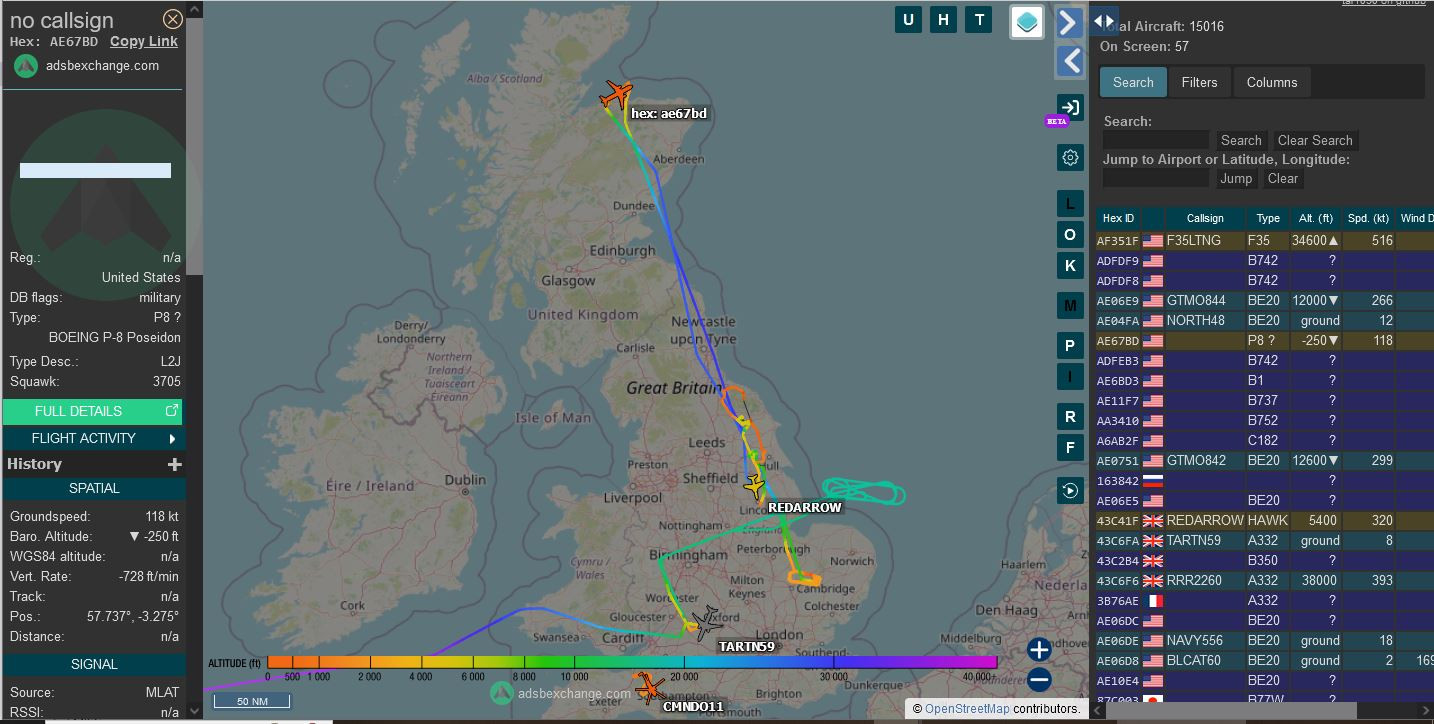Click the REDARROW aircraft icon on map
1434x724 pixels.
pyautogui.click(x=755, y=487)
